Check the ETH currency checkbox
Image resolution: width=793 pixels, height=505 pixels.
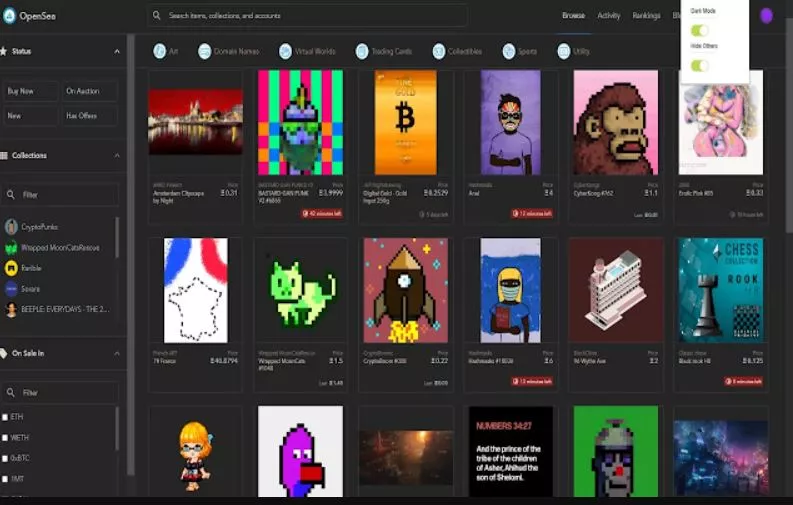click(5, 416)
